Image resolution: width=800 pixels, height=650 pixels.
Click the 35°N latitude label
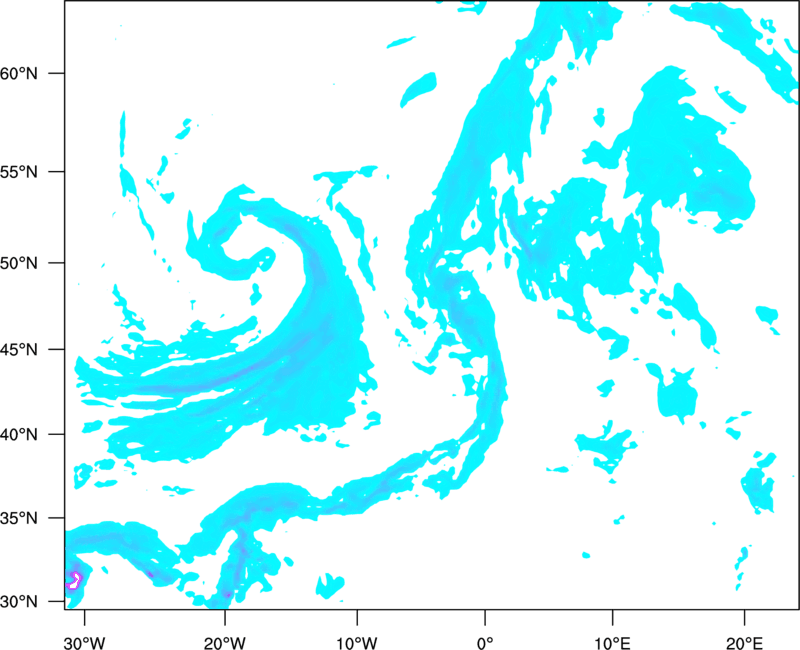(x=19, y=518)
